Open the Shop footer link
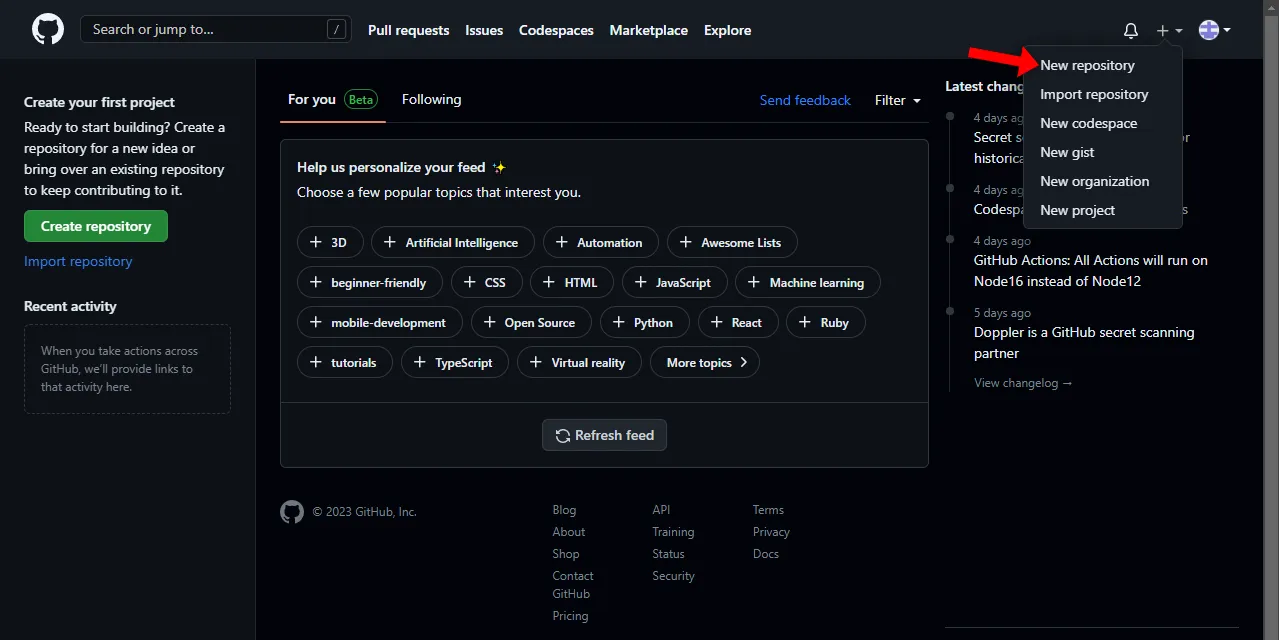This screenshot has width=1279, height=640. (566, 554)
